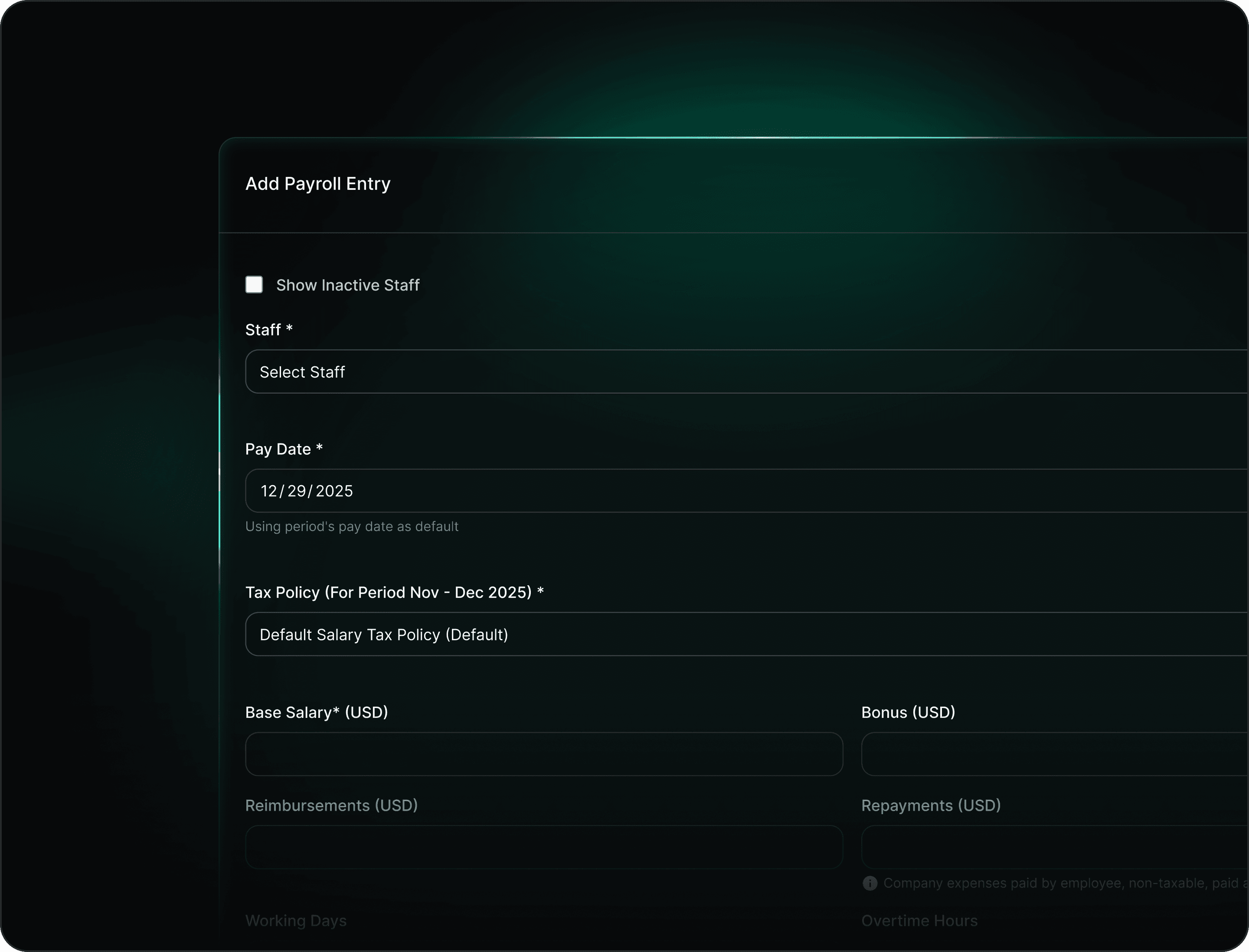Focus the Base Salary (USD) input
The height and width of the screenshot is (952, 1249).
(544, 753)
